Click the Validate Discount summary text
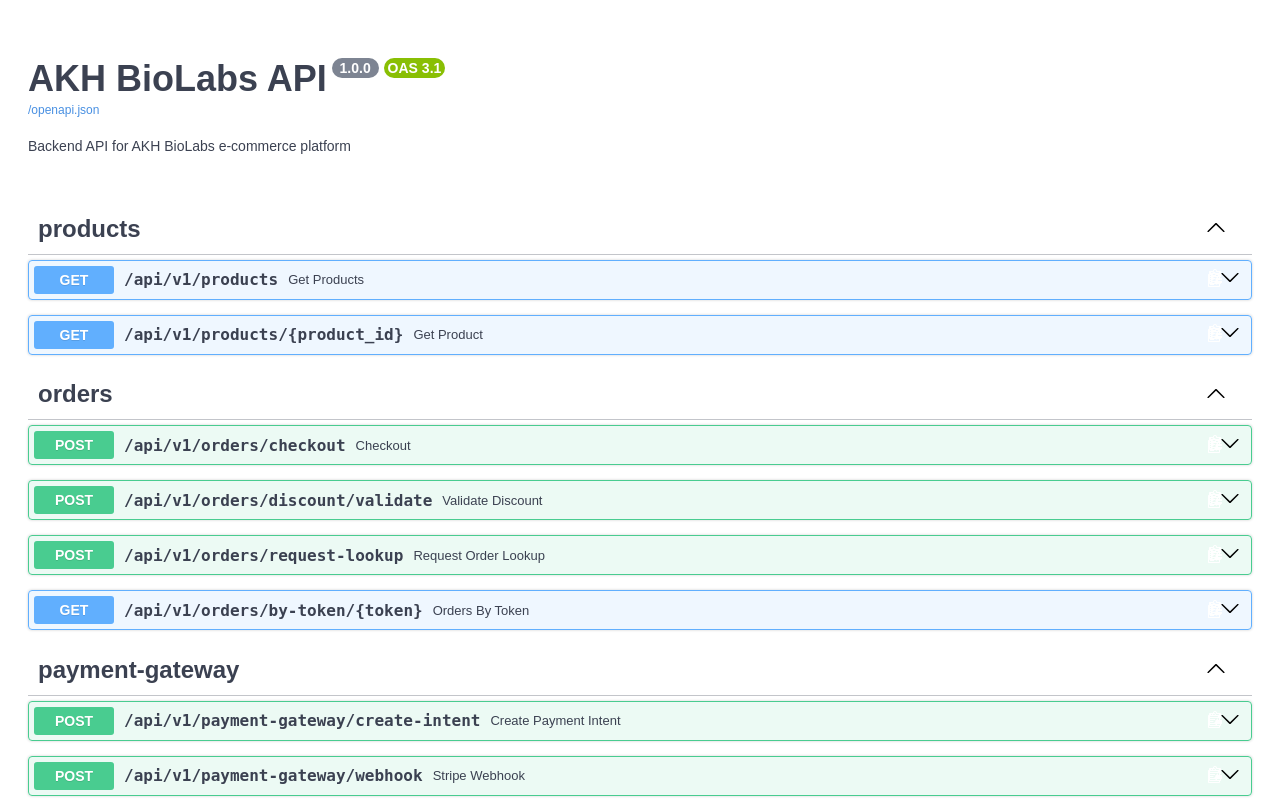This screenshot has width=1280, height=800. (492, 500)
